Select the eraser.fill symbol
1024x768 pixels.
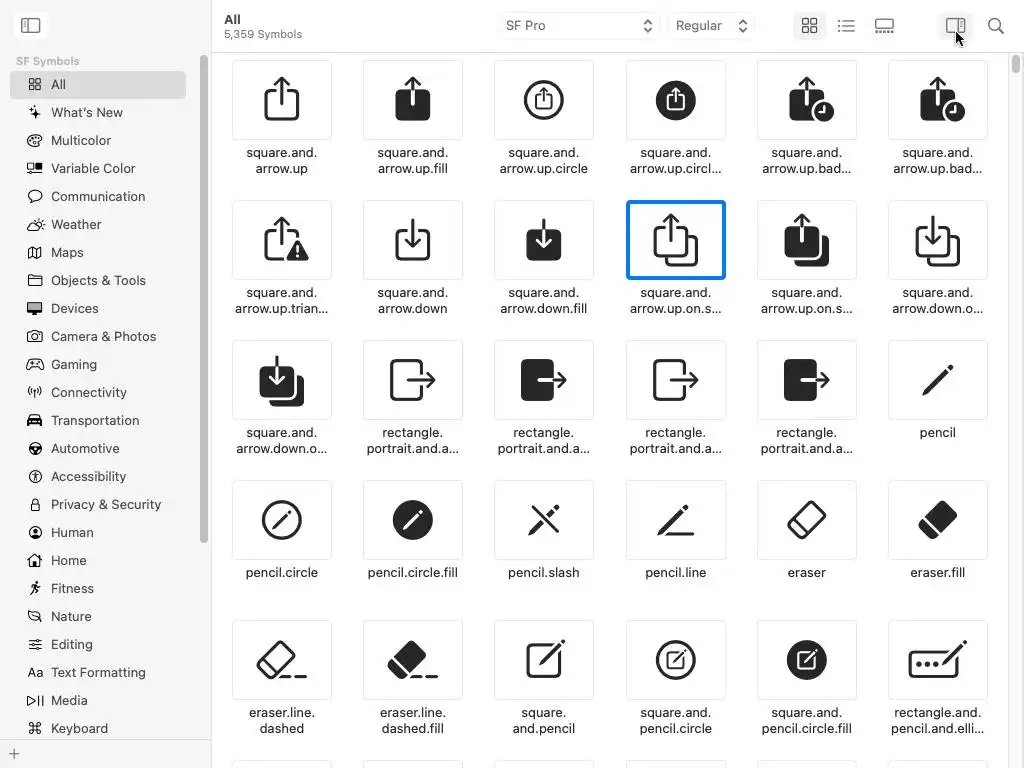coord(938,520)
